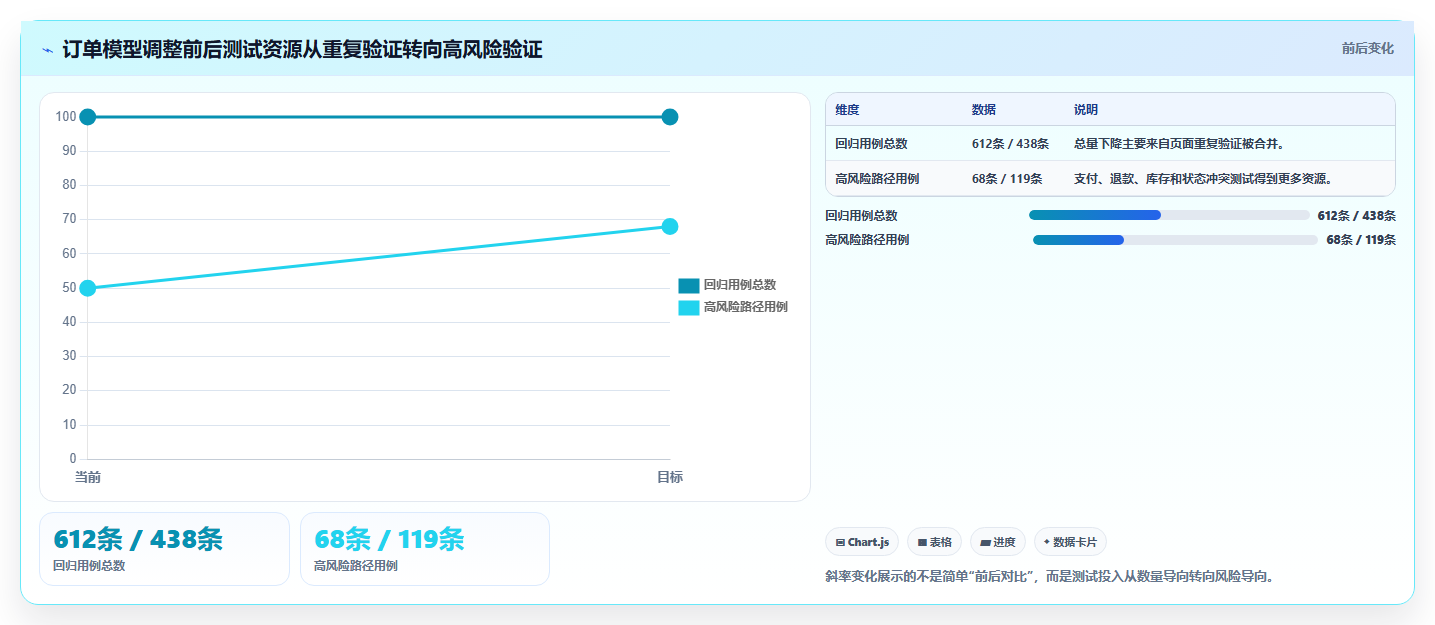
Task: Click the 进度 tag chip
Action: [x=998, y=542]
